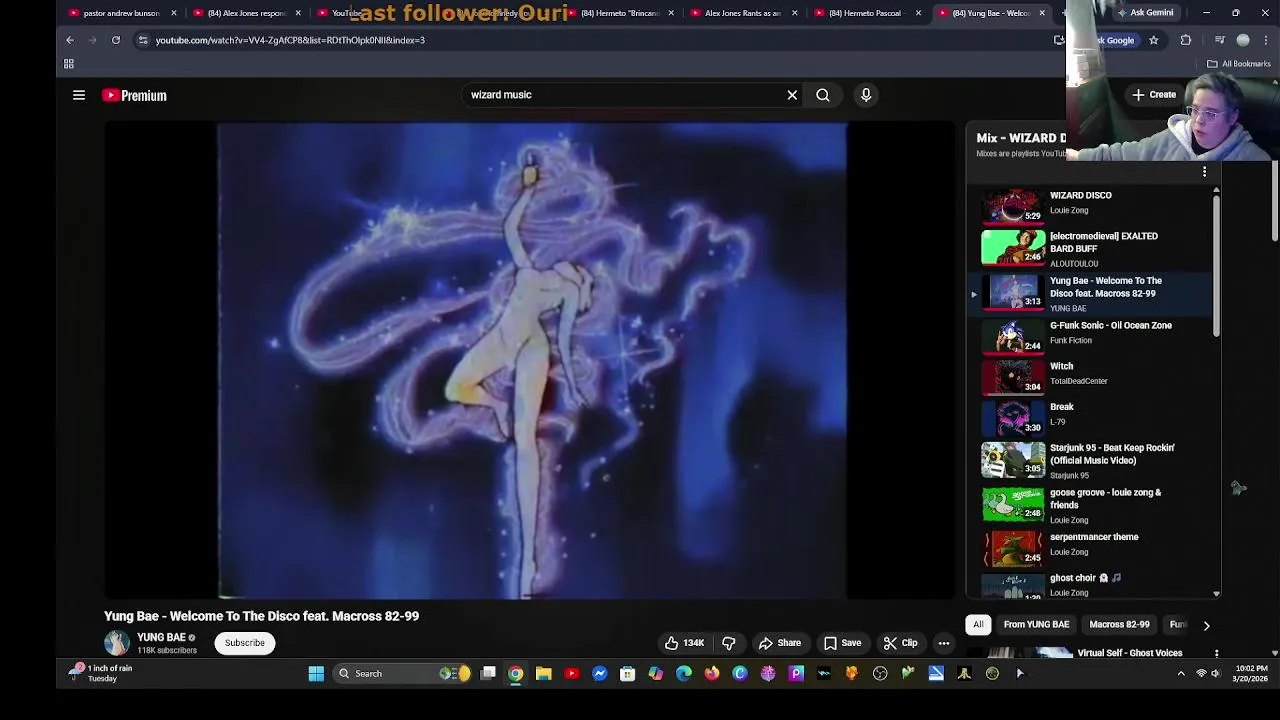This screenshot has height=720, width=1280.
Task: Clip a segment with the Clip button
Action: click(900, 643)
